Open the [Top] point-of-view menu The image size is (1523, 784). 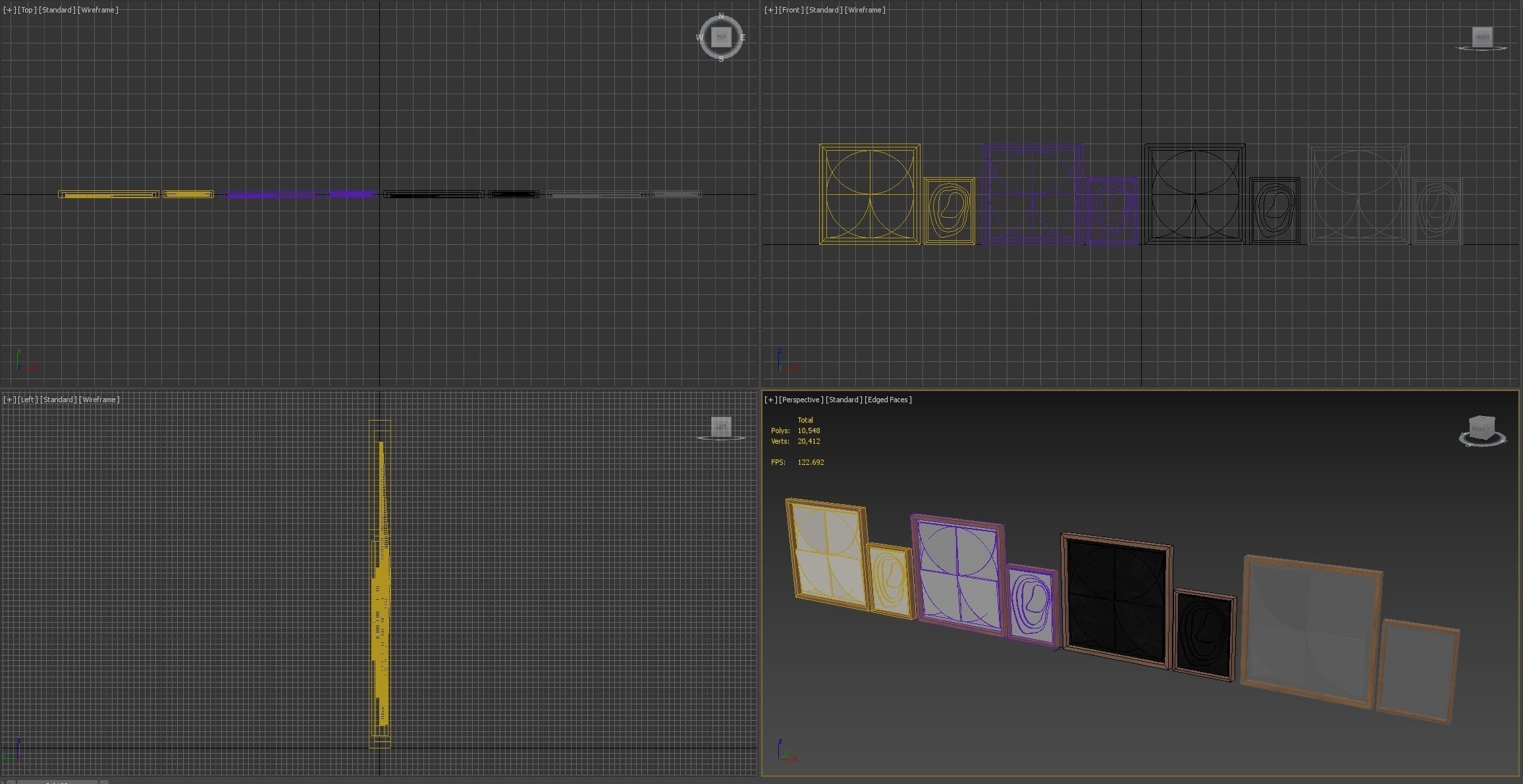[27, 10]
